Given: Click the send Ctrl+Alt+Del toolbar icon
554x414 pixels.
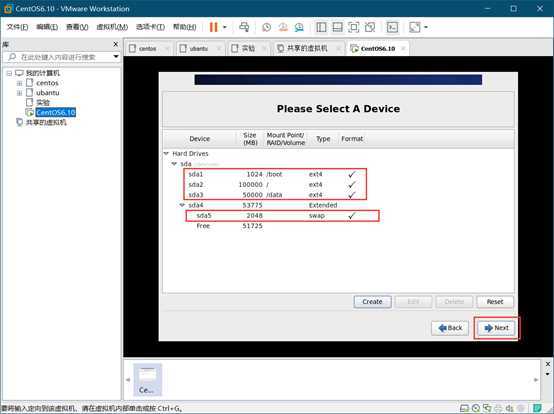Looking at the screenshot, I should [244, 27].
